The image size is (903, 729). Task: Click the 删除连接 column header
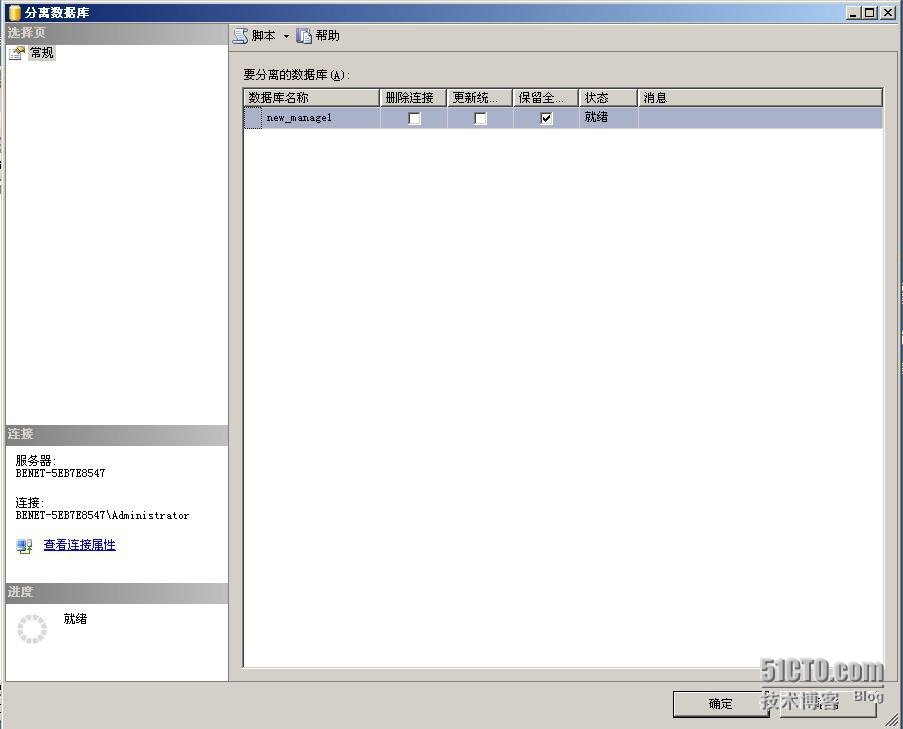[x=413, y=97]
